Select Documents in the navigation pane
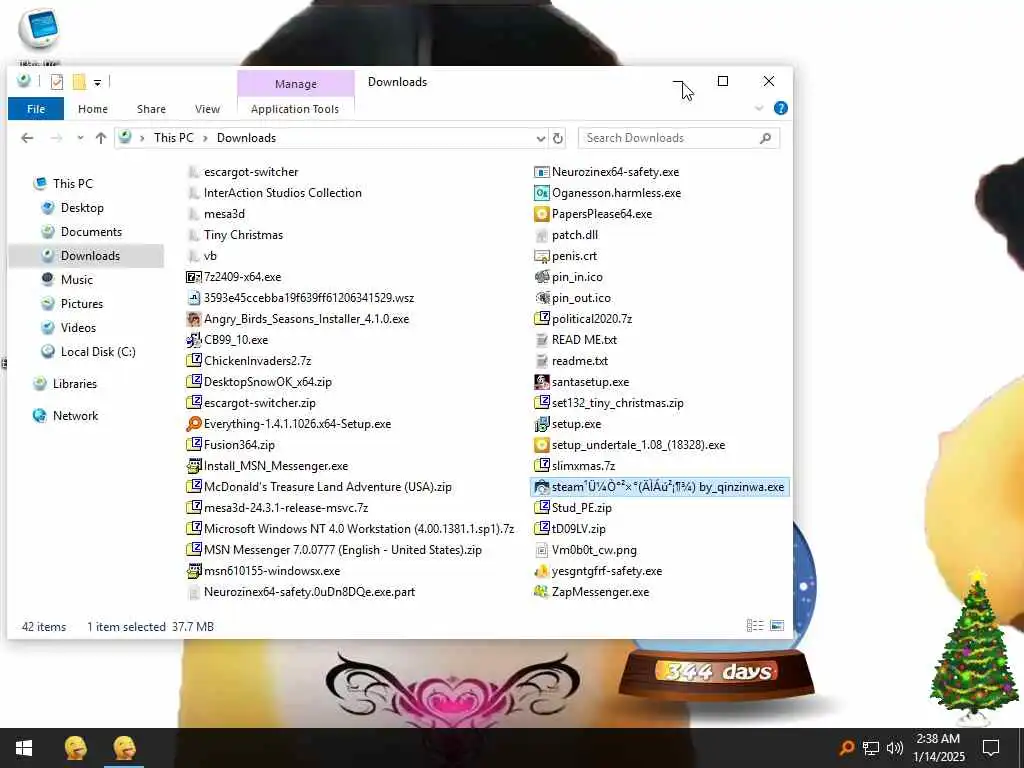This screenshot has height=768, width=1024. click(x=91, y=232)
